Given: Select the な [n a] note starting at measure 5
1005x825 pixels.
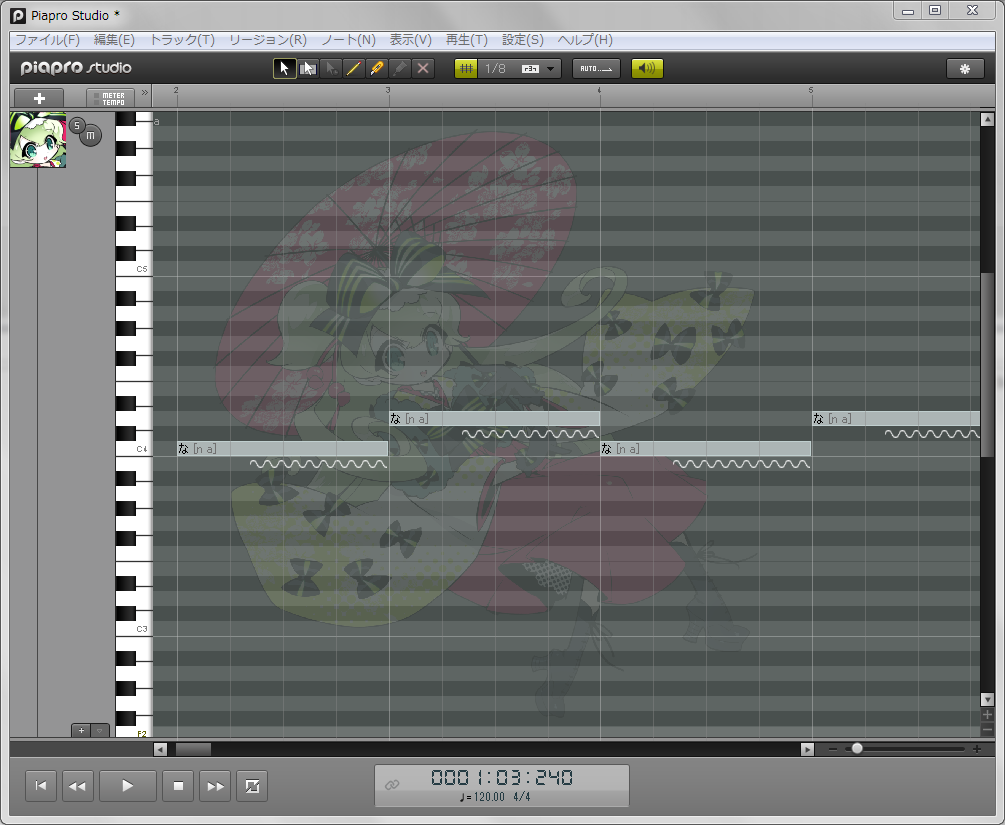Looking at the screenshot, I should click(x=896, y=419).
